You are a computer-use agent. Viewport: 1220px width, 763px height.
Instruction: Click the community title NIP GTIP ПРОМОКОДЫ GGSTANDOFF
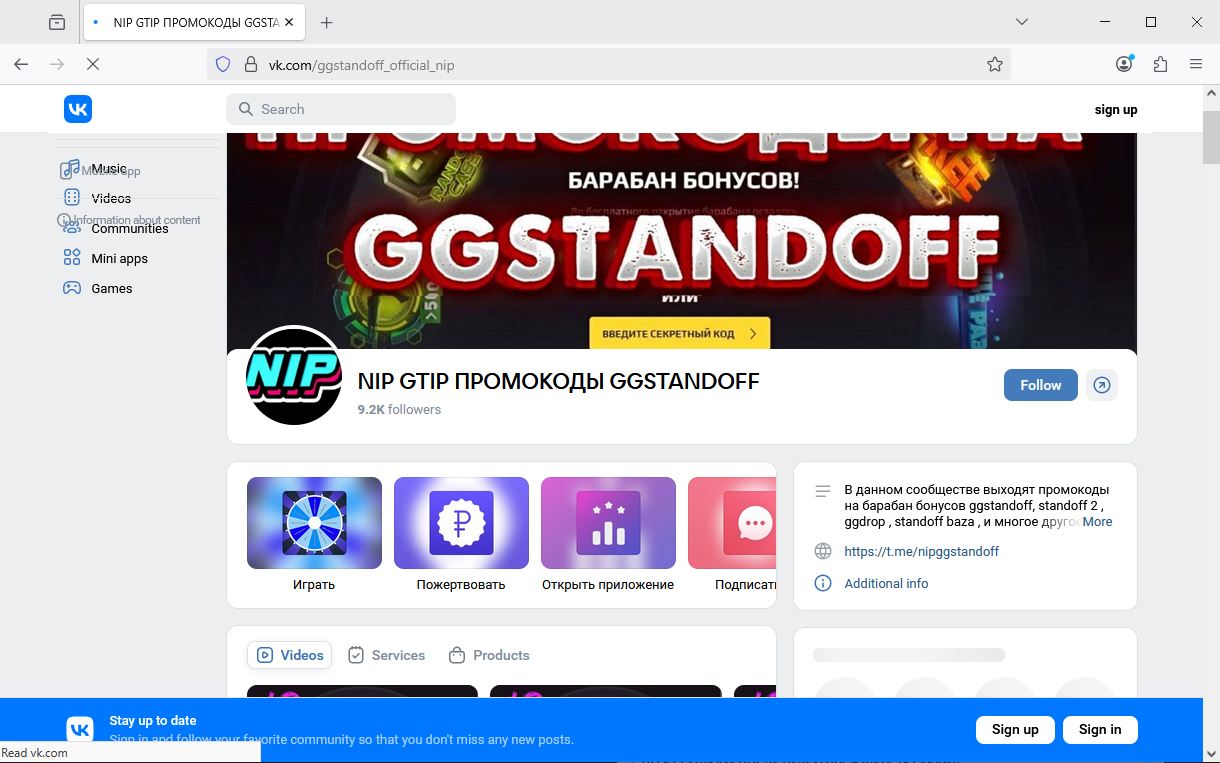[559, 381]
